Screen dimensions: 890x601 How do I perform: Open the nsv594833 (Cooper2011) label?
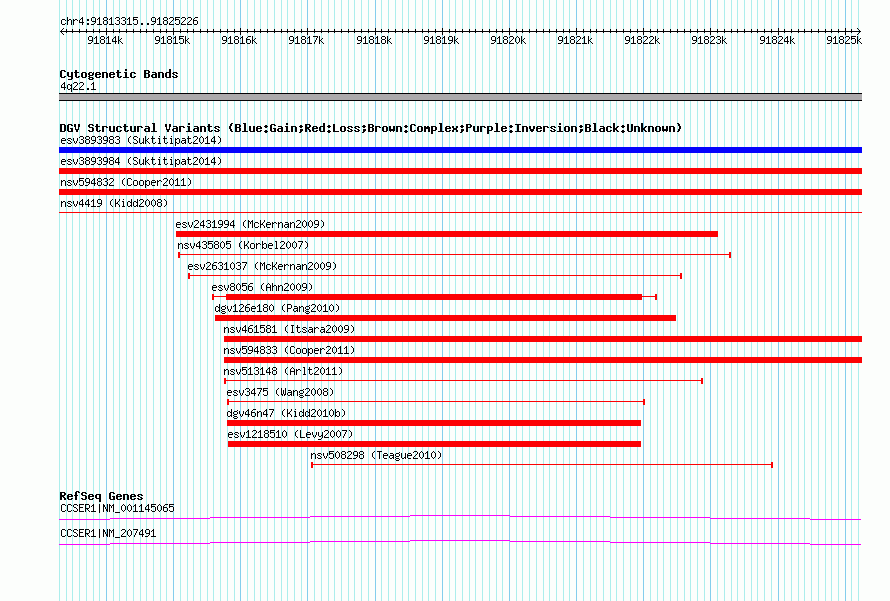pyautogui.click(x=289, y=350)
